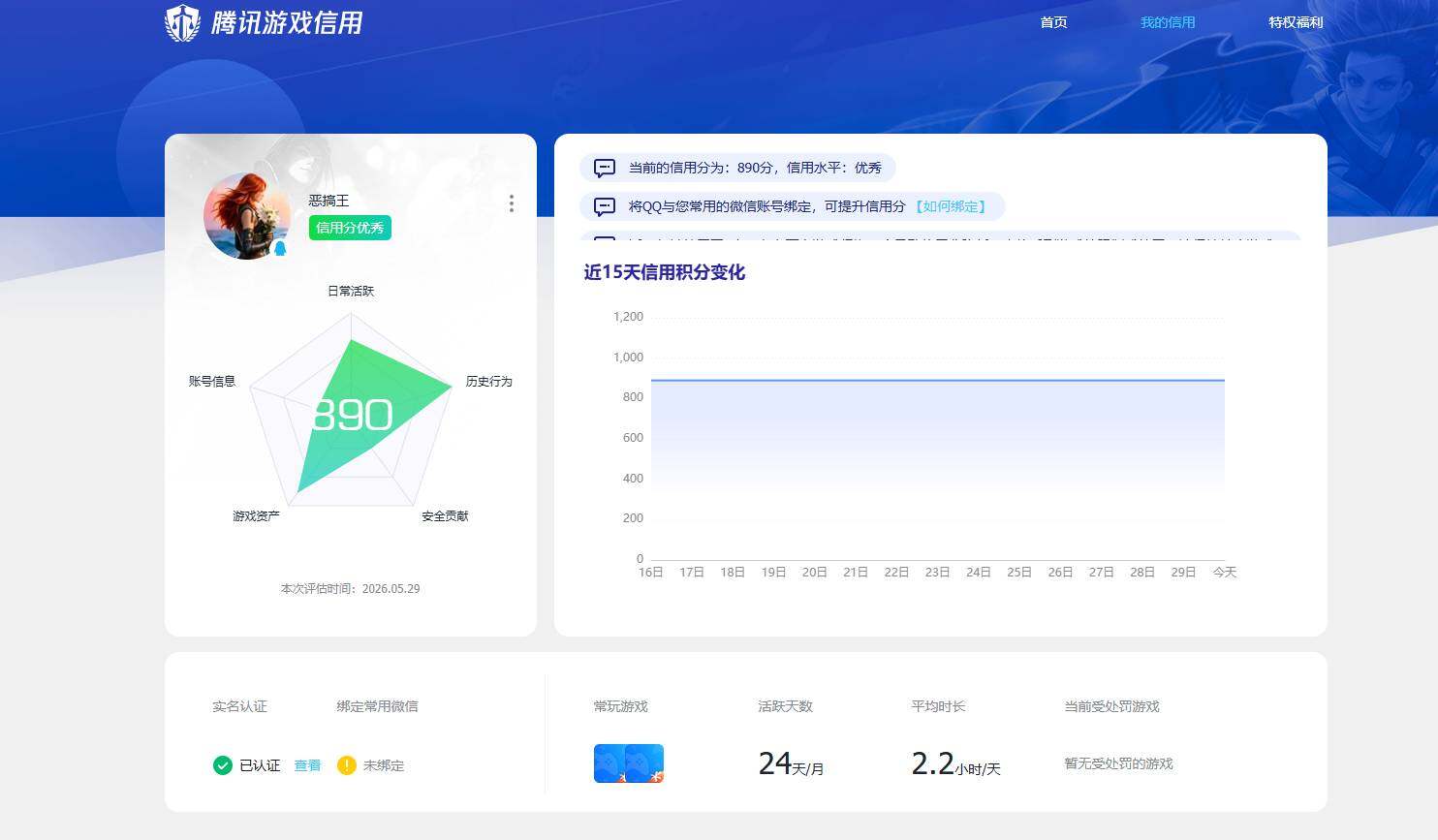1438x840 pixels.
Task: Click the 未绑定 status text
Action: tap(384, 765)
